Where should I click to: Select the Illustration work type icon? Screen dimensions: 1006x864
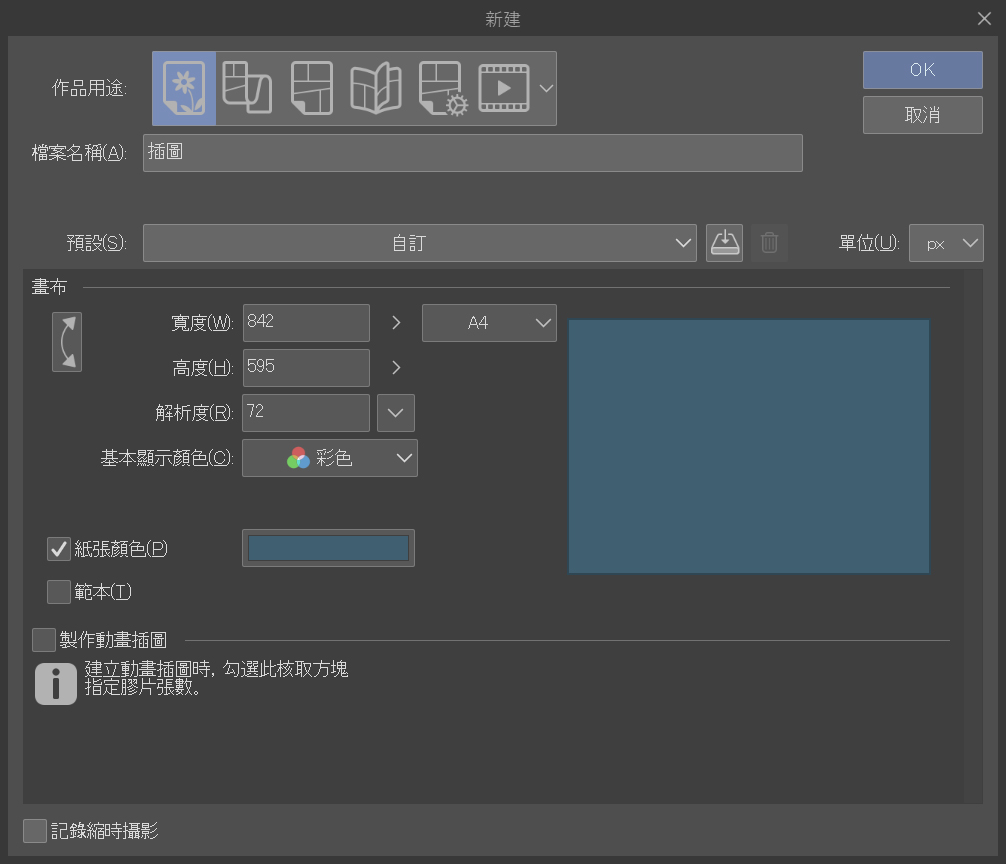click(x=184, y=88)
